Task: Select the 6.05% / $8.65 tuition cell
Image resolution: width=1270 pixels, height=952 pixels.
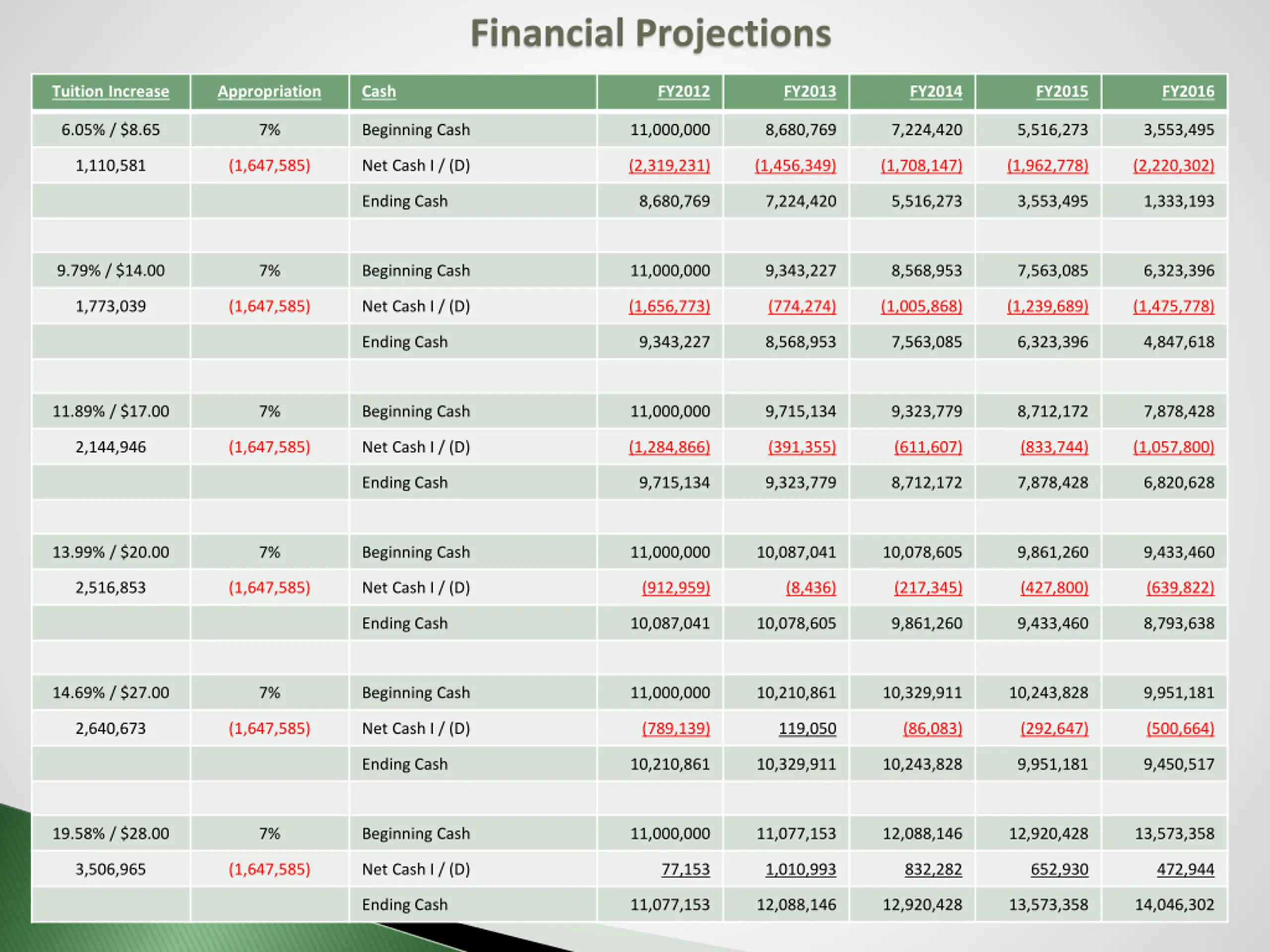Action: pos(110,130)
